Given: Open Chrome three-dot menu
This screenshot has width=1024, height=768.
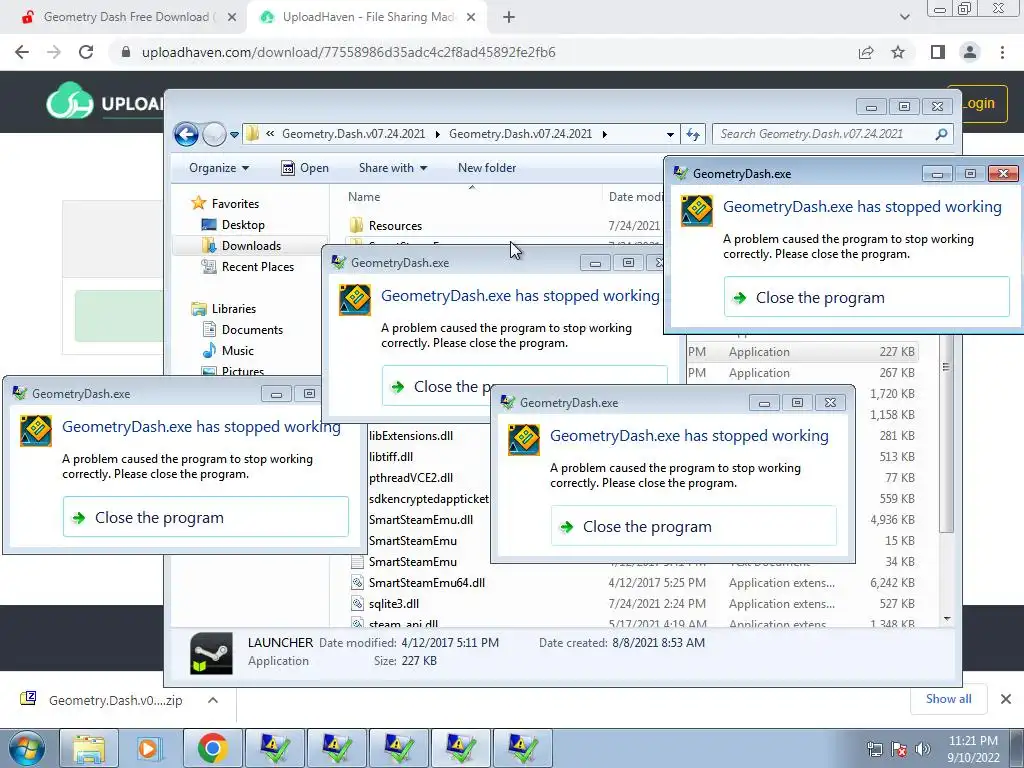Looking at the screenshot, I should click(x=1002, y=52).
